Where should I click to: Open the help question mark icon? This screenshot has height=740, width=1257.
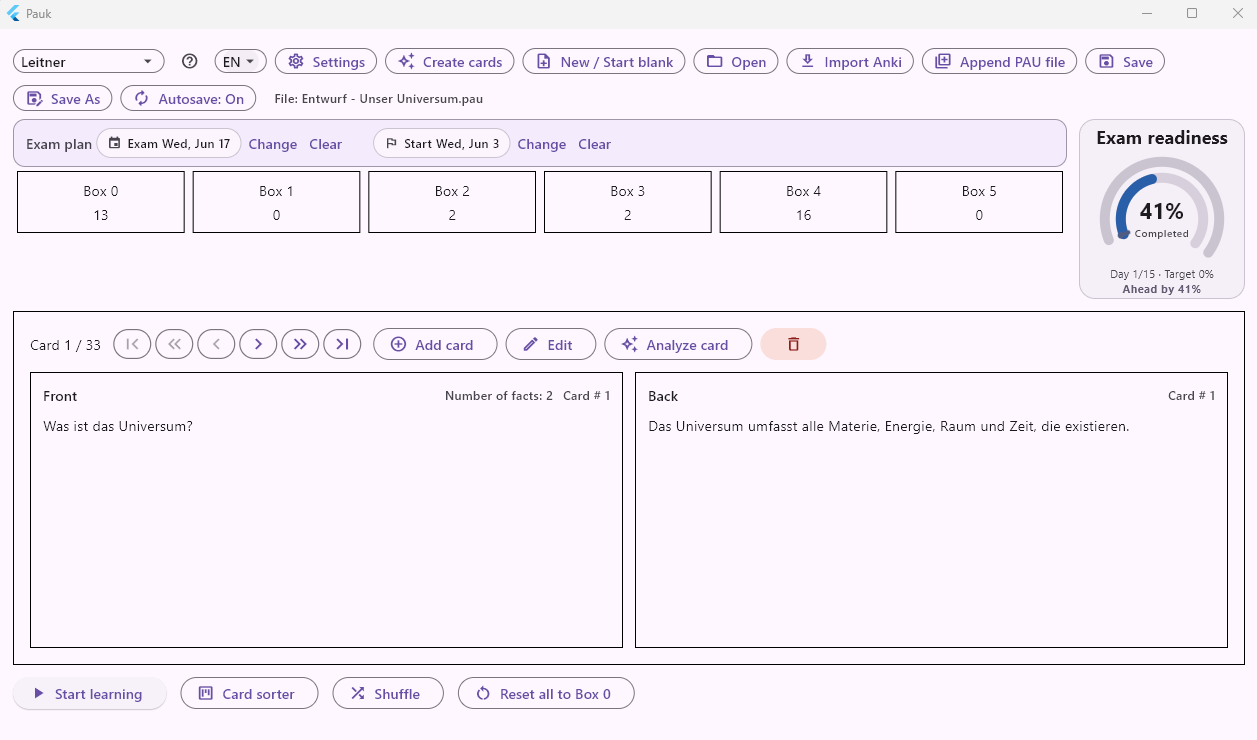click(190, 61)
